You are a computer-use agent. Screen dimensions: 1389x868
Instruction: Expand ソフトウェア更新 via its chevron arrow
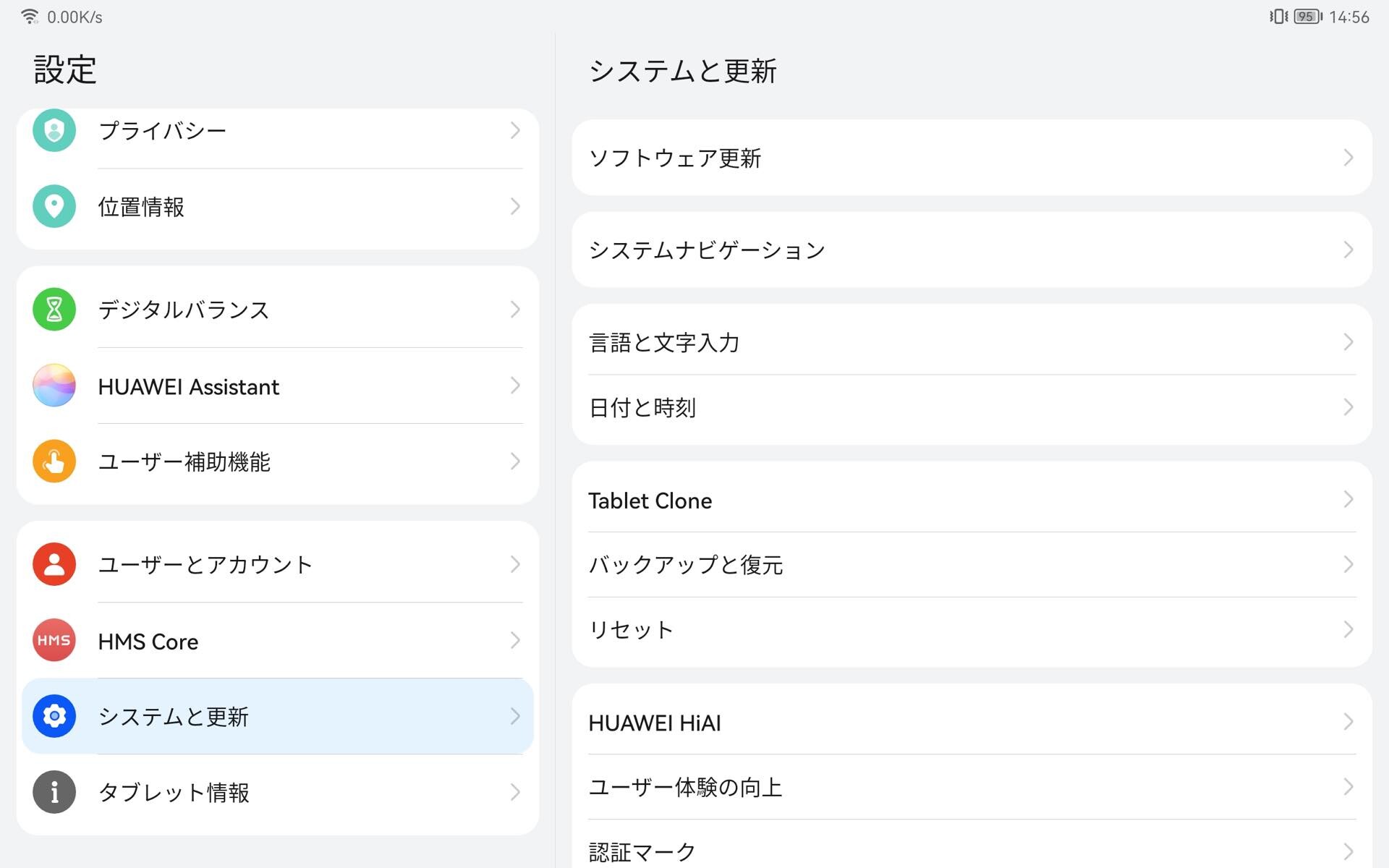click(1348, 158)
